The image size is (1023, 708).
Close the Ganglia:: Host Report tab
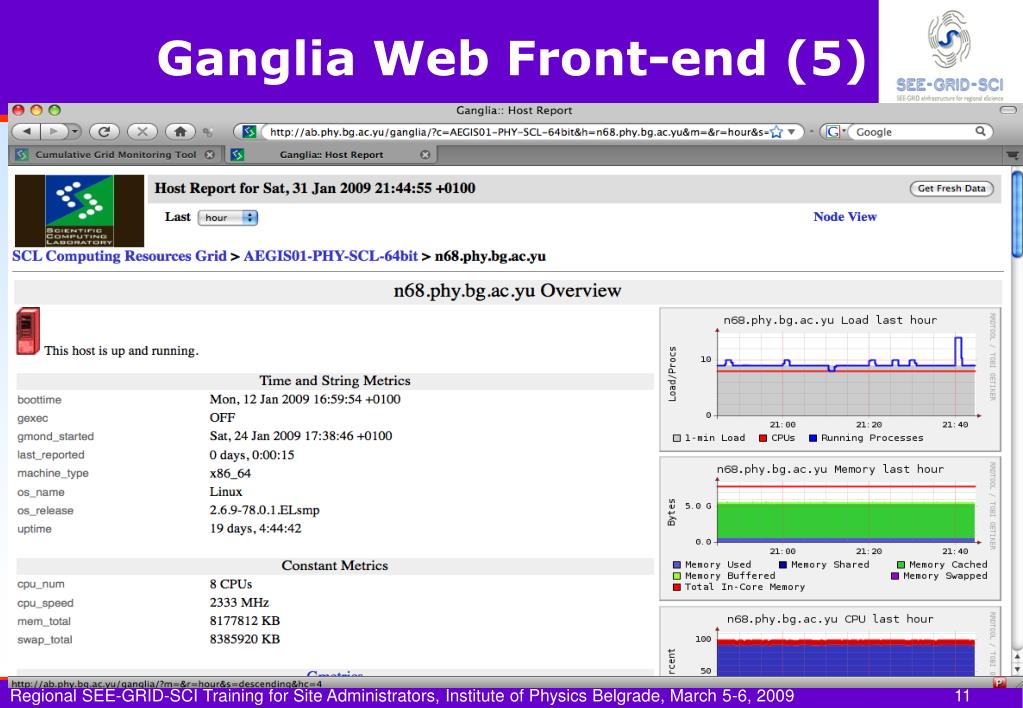click(425, 155)
